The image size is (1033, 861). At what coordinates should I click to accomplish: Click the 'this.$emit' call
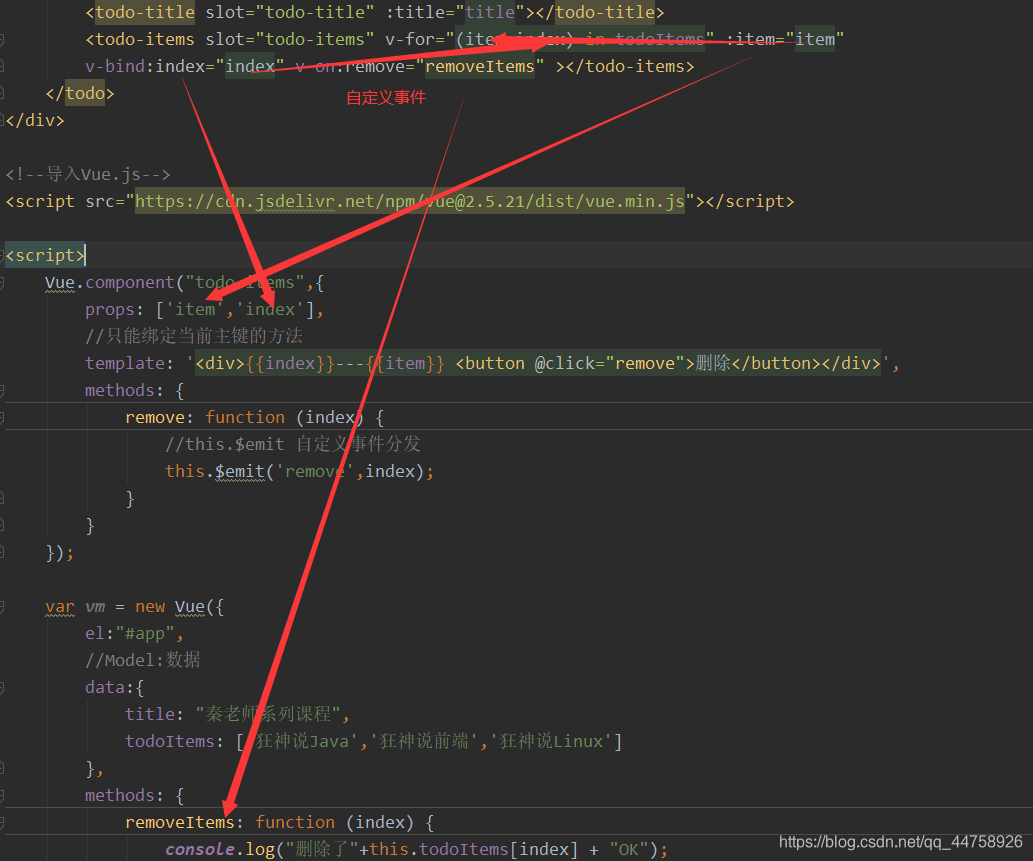[215, 472]
